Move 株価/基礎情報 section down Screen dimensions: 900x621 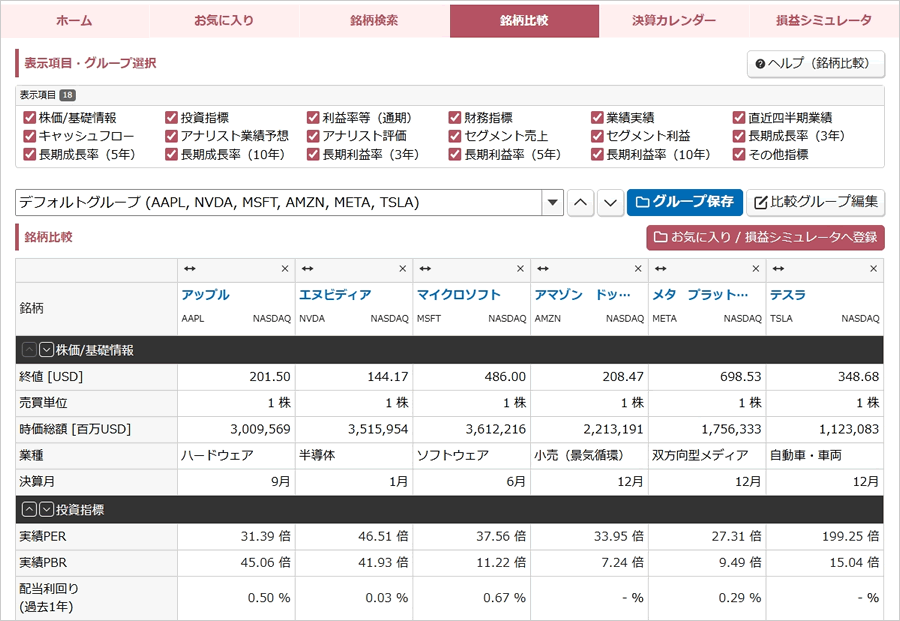(x=46, y=350)
